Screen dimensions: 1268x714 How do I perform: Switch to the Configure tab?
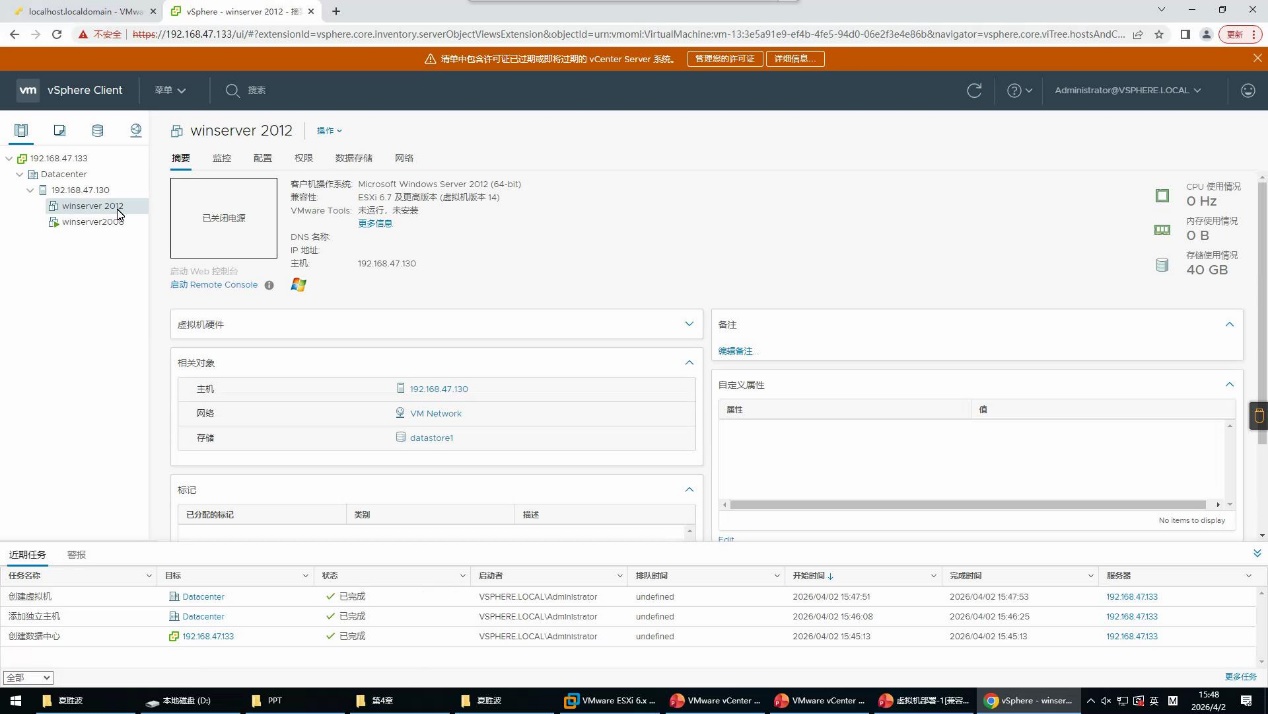tap(263, 158)
